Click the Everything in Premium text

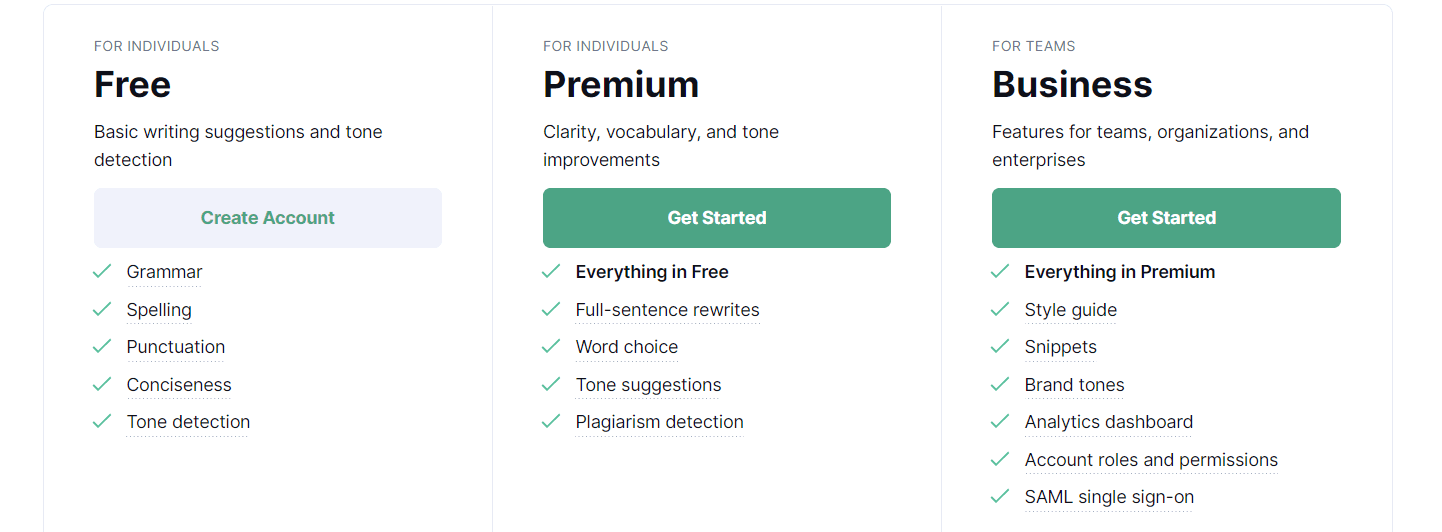[x=1119, y=272]
